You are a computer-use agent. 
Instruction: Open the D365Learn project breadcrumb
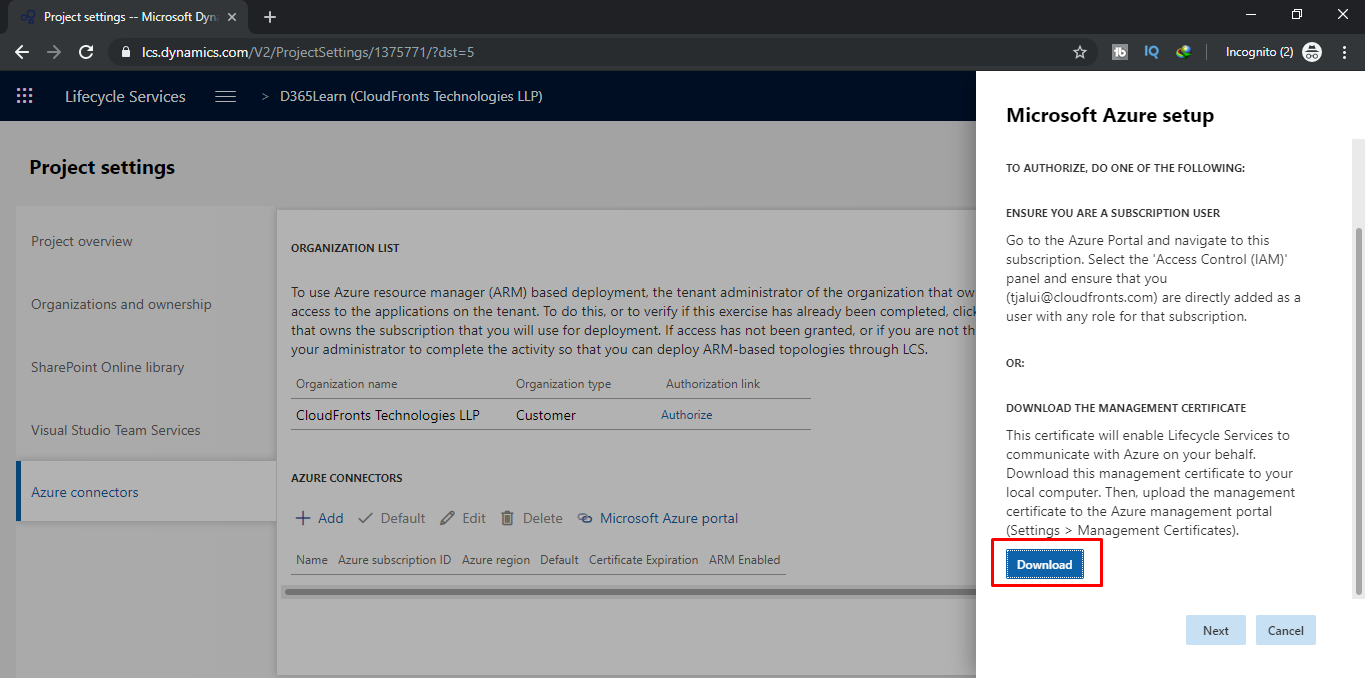point(411,96)
